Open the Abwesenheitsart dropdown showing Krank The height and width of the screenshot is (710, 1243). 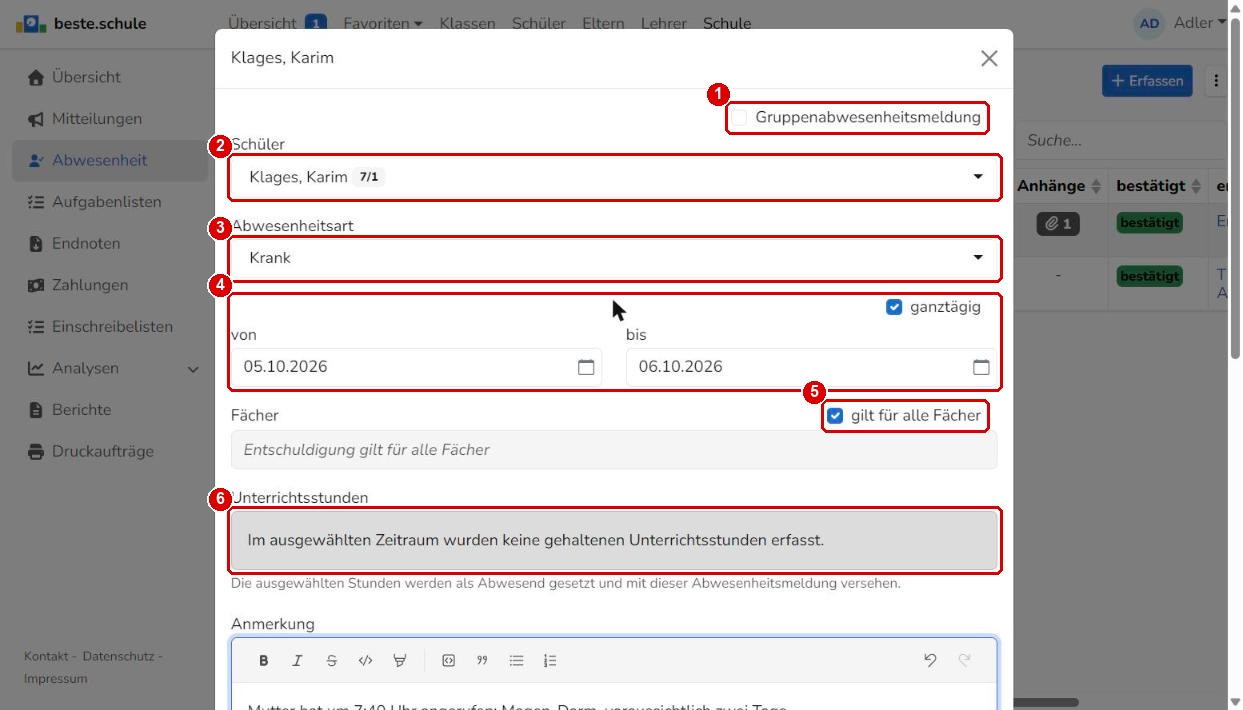tap(614, 258)
